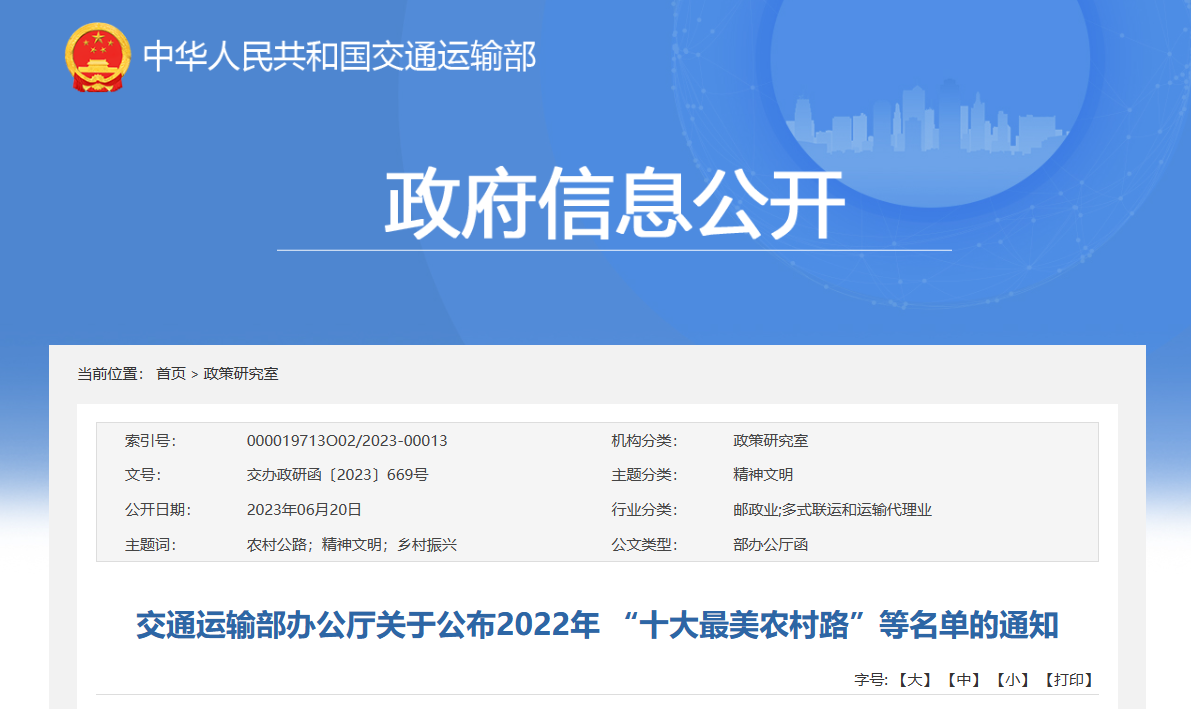Screen dimensions: 1191x709
Task: Click the 当前位置 label
Action: coord(111,374)
